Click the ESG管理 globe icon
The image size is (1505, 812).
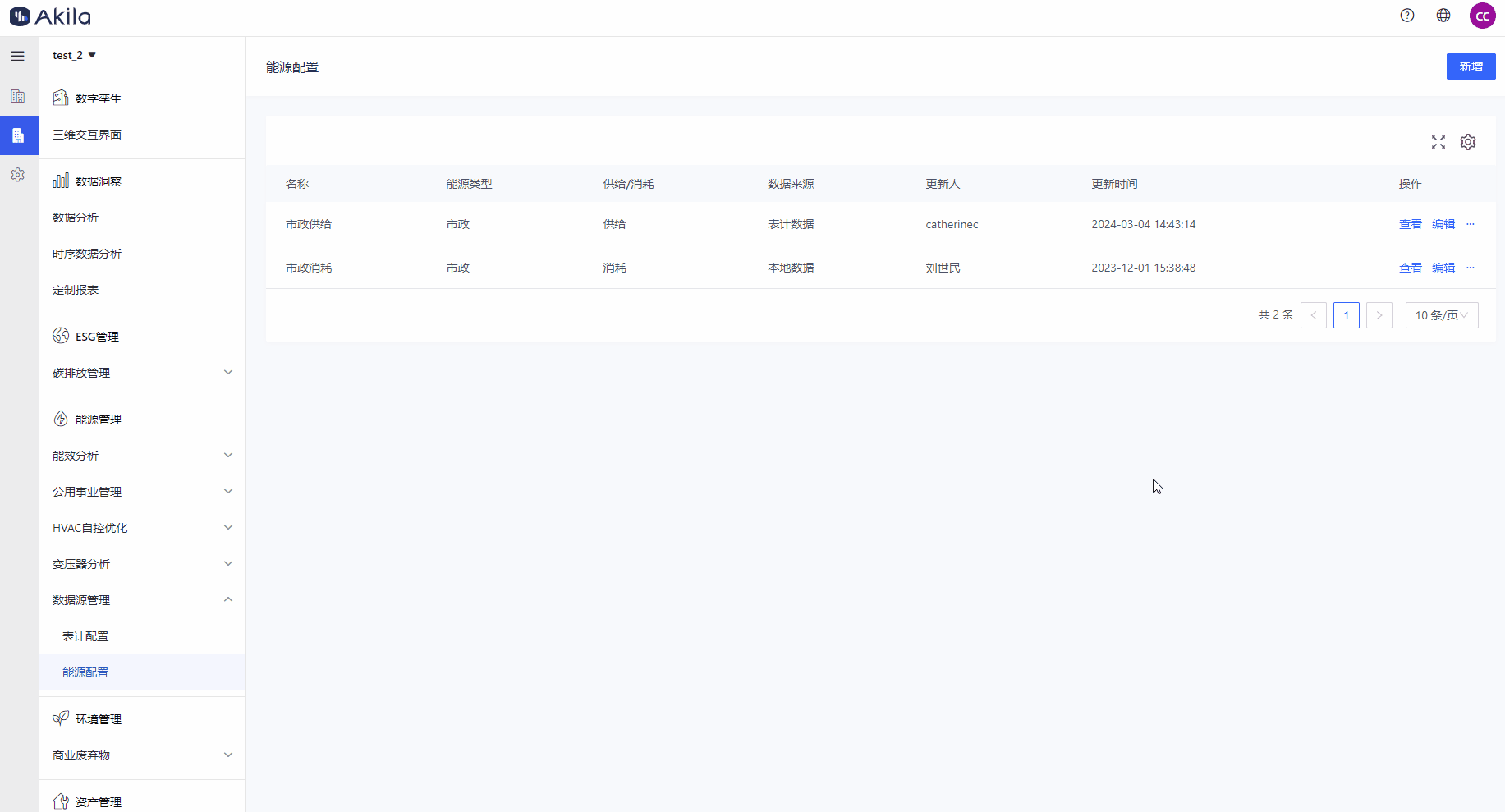click(61, 336)
